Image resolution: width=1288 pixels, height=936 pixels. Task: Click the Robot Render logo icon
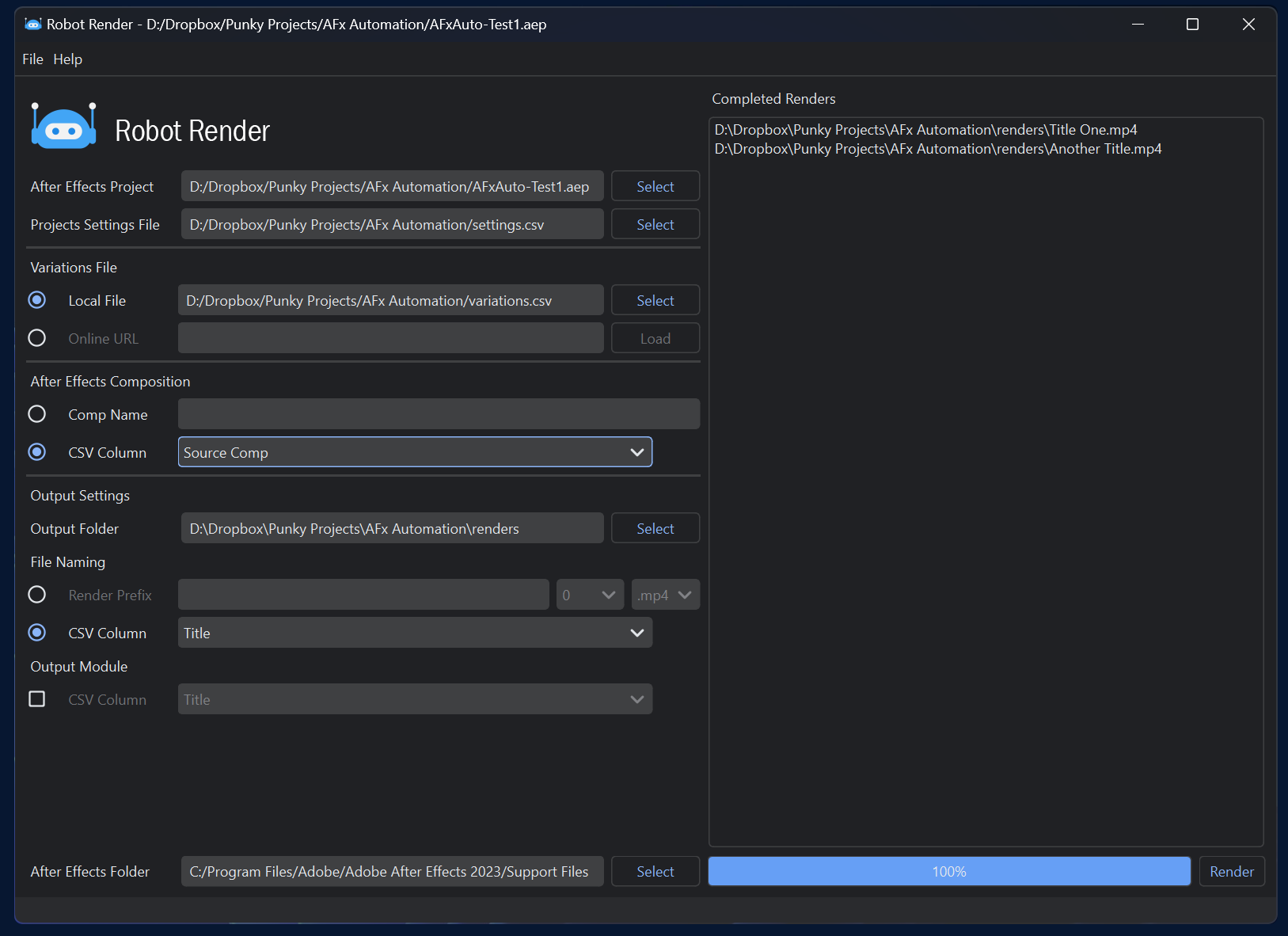coord(63,126)
